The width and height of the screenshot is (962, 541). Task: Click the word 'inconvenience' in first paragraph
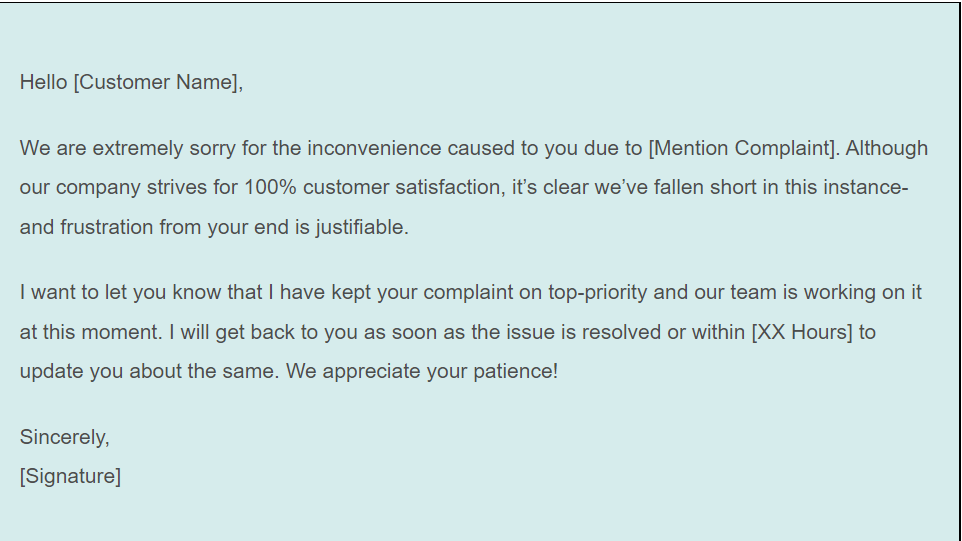tap(374, 148)
